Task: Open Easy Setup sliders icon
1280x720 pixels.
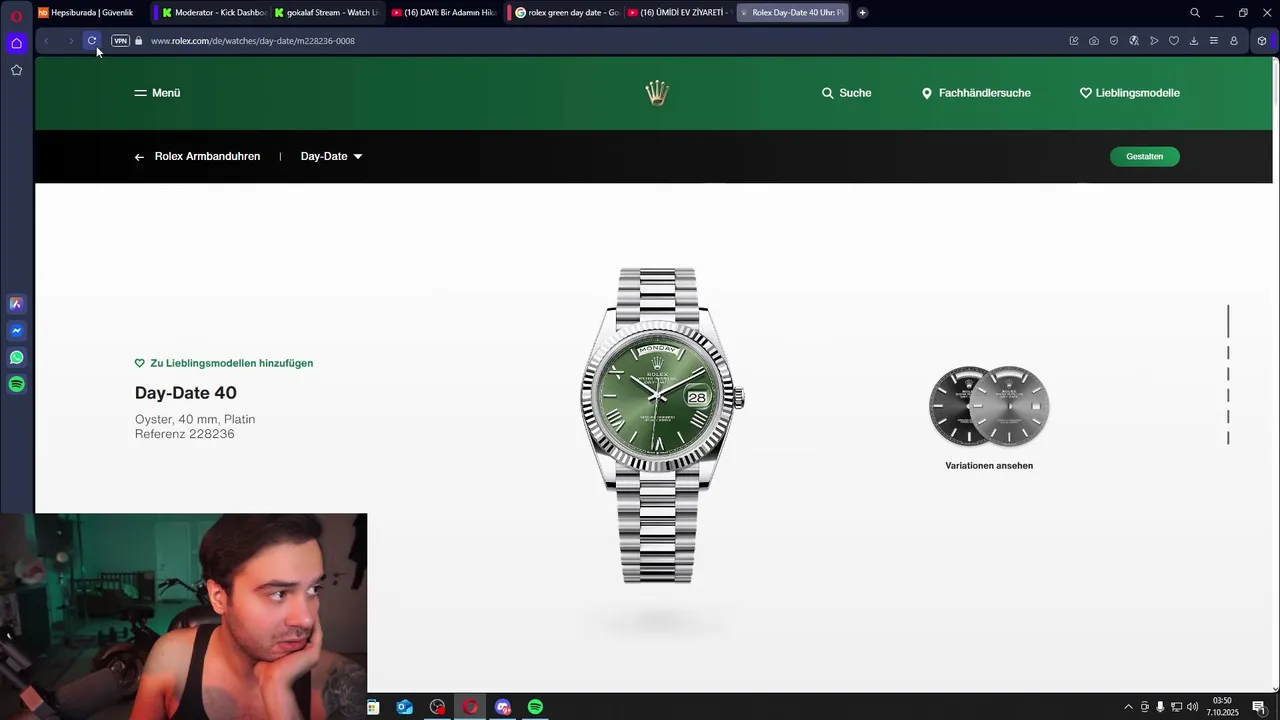Action: tap(1214, 41)
